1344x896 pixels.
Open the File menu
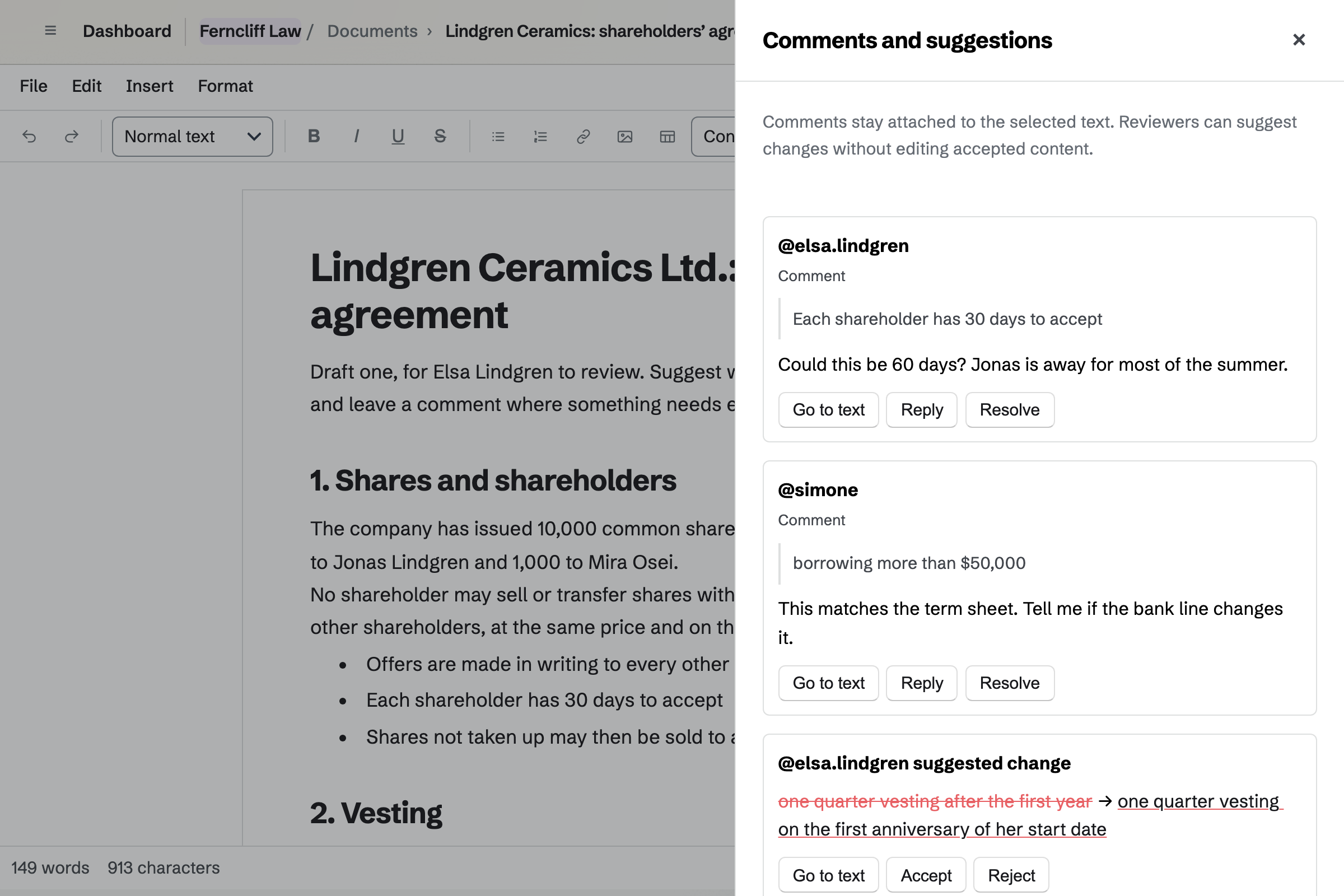[34, 86]
